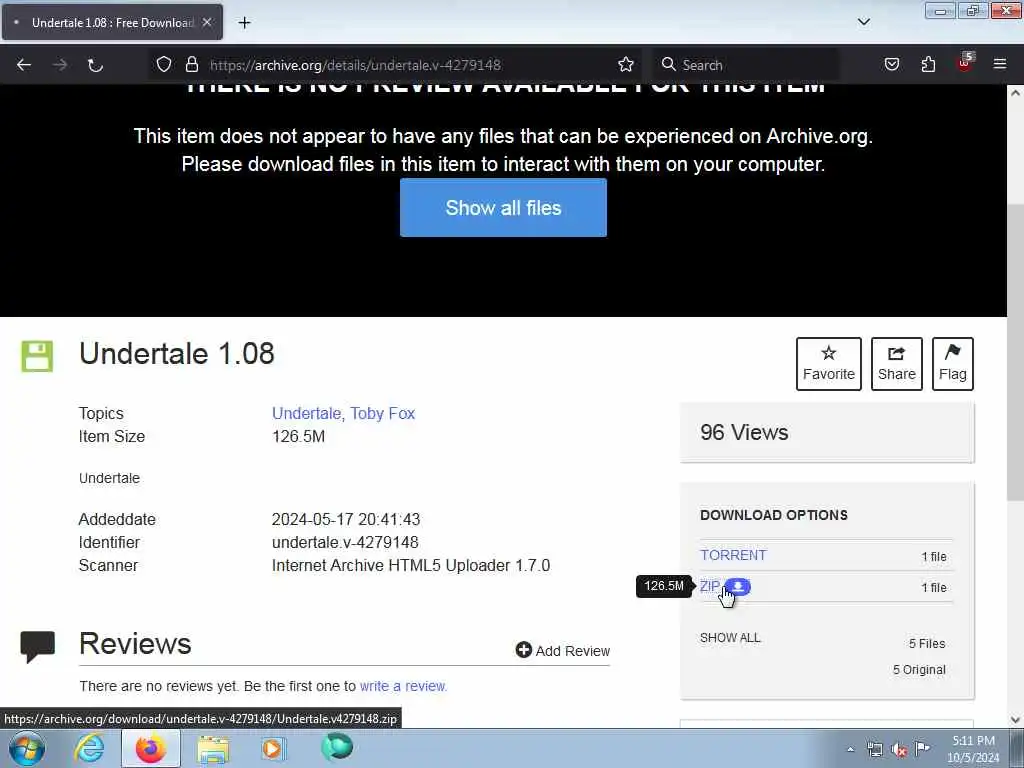Open a new browser tab

pyautogui.click(x=244, y=23)
